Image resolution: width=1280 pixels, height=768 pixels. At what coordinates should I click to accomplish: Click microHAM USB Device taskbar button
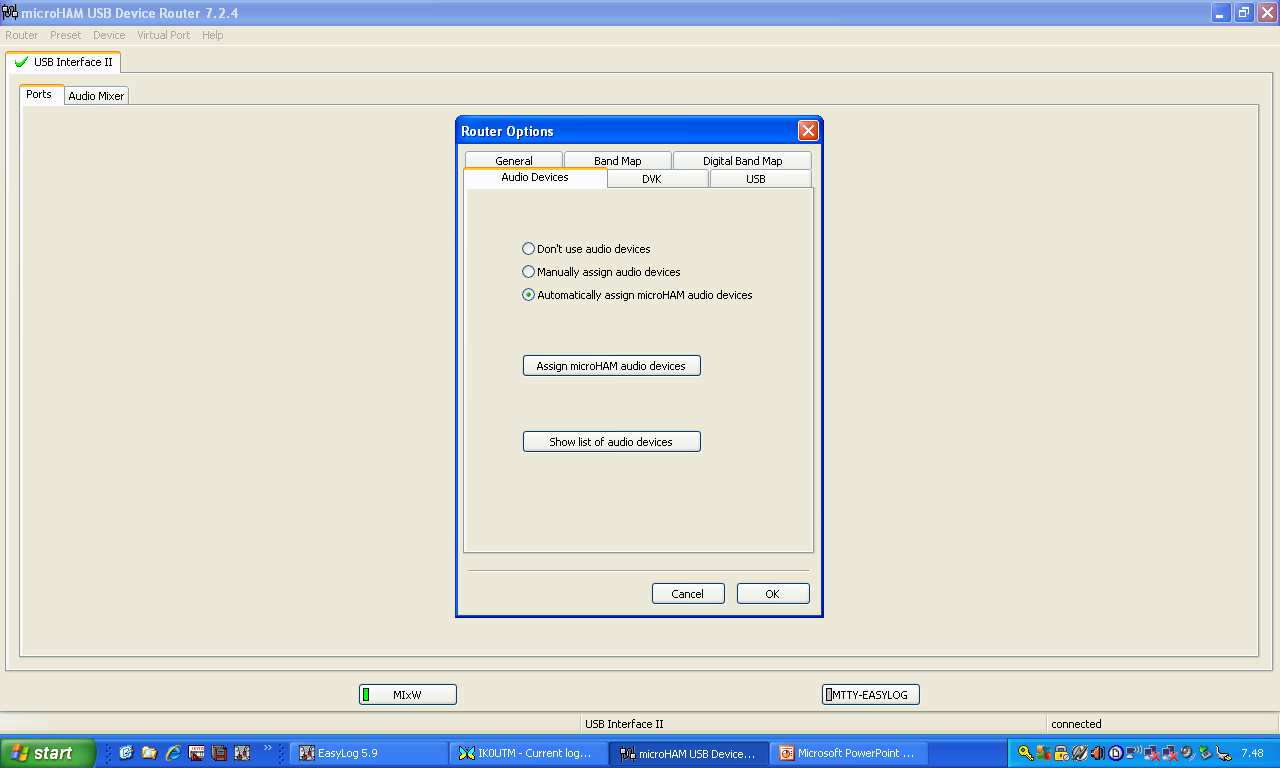click(x=689, y=754)
